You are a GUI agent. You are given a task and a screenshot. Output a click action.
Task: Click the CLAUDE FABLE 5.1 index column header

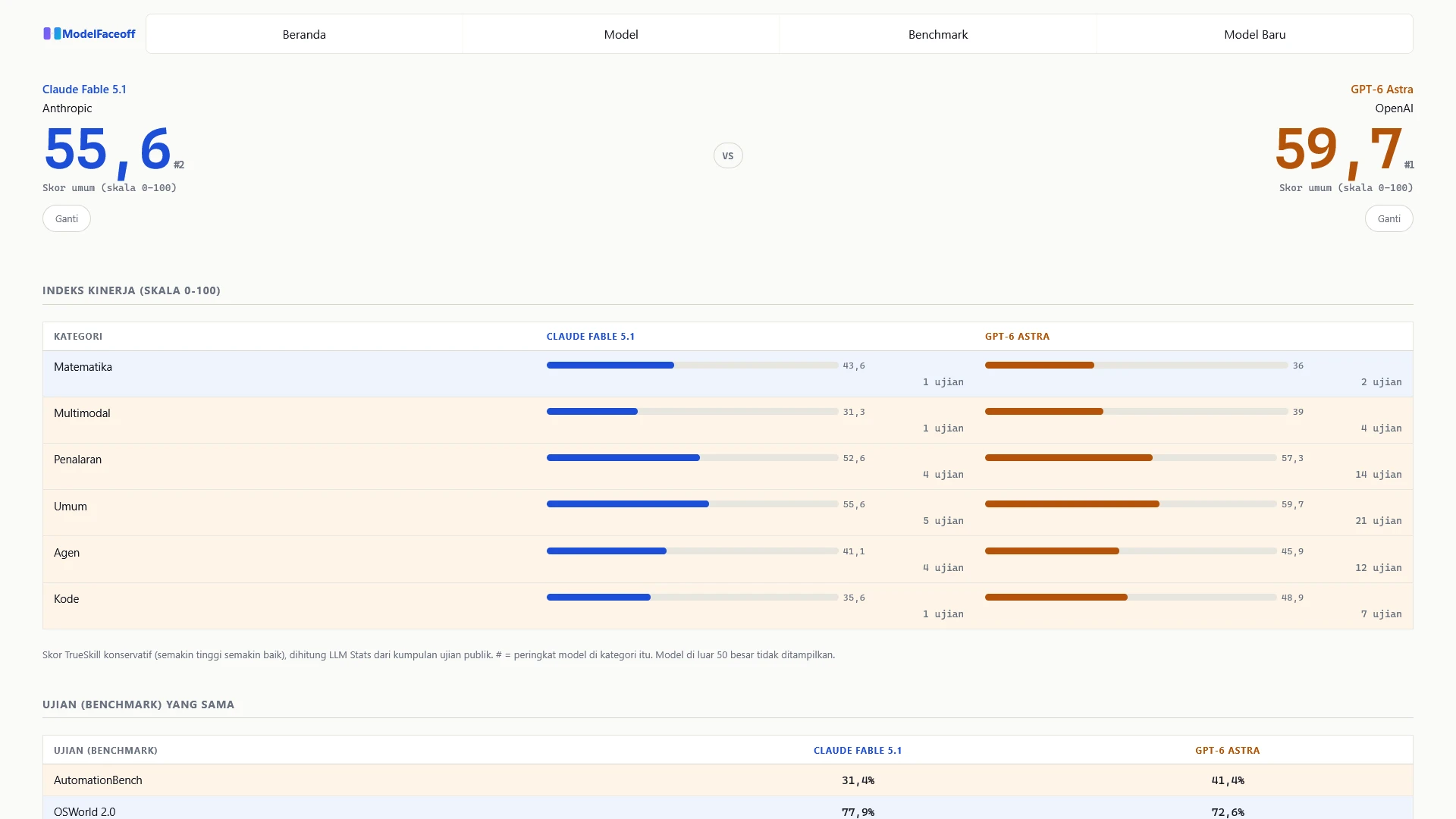click(x=591, y=337)
